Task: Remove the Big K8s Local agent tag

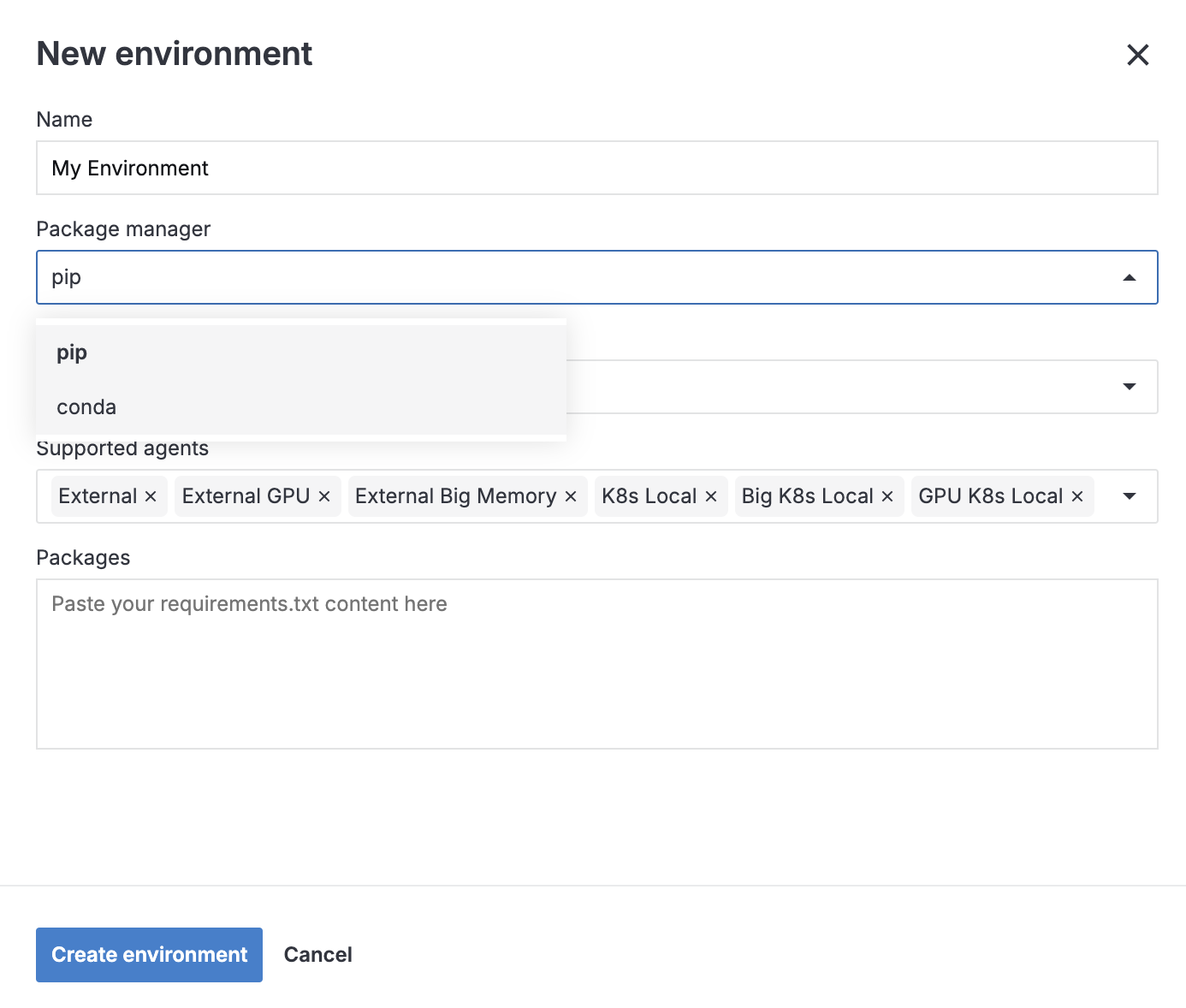Action: [x=887, y=496]
